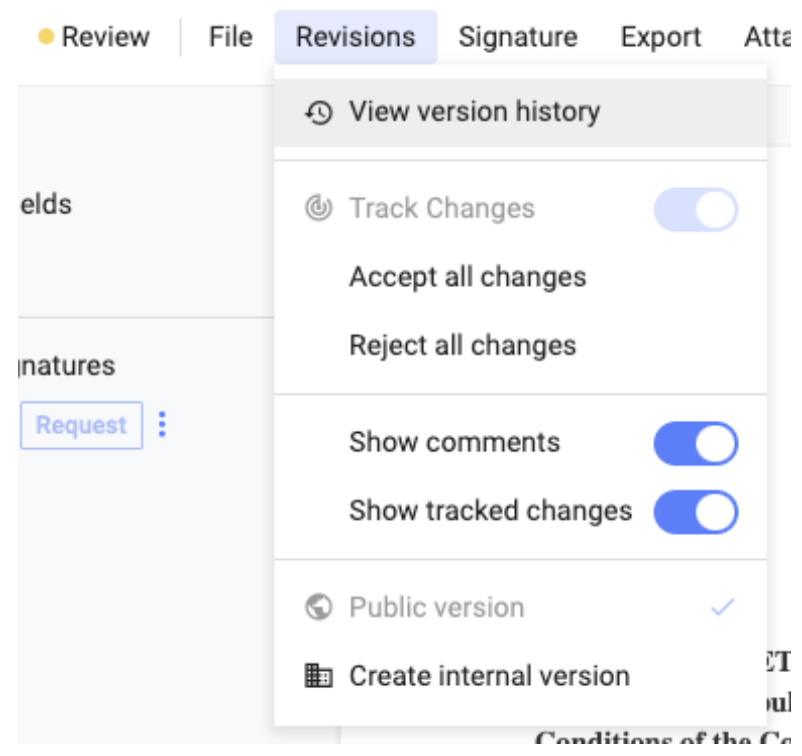Select View version history
This screenshot has width=802, height=756.
tap(474, 112)
